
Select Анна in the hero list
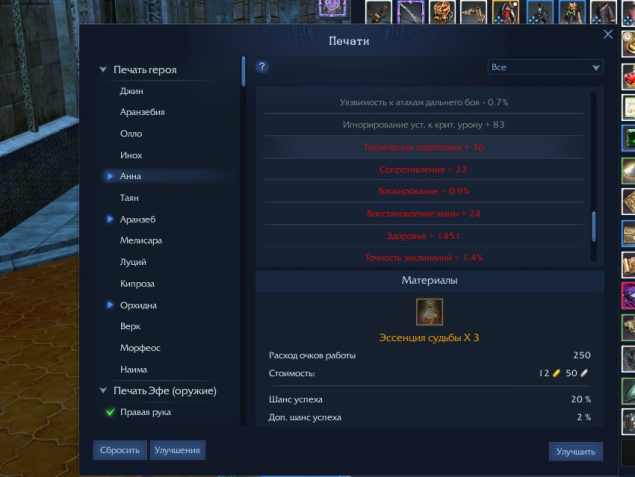[130, 176]
